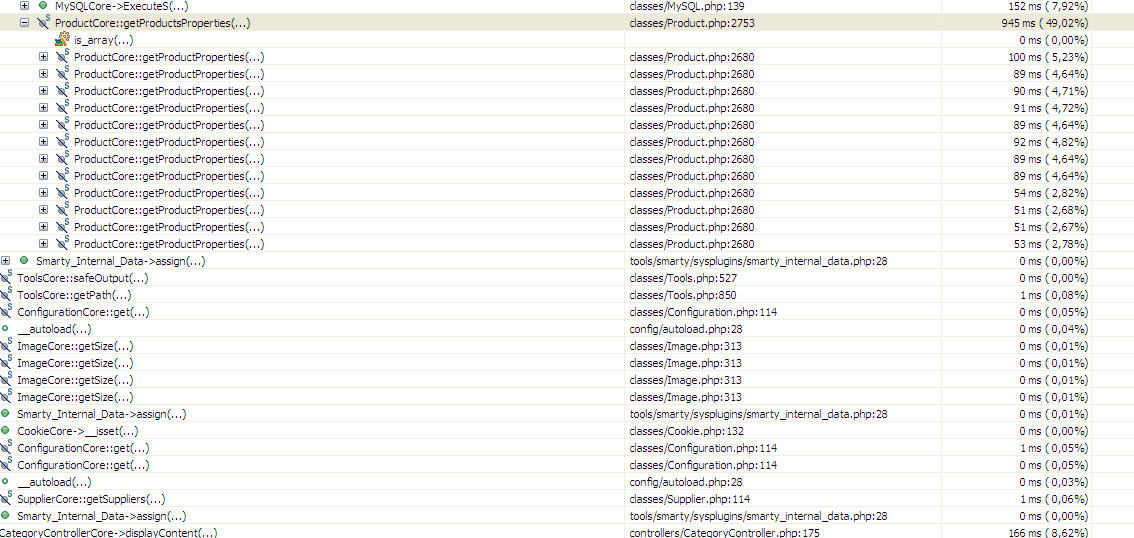1134x538 pixels.
Task: Click the 1 ms ( 0,06%) time cell
Action: [x=1054, y=499]
